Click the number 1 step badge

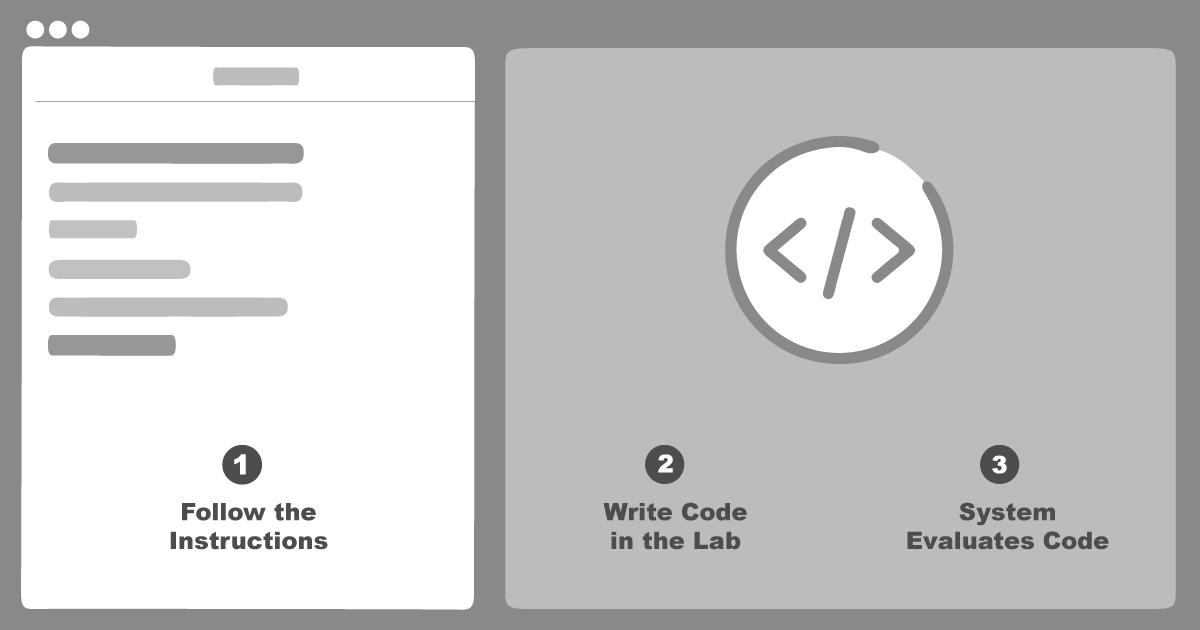pos(241,464)
